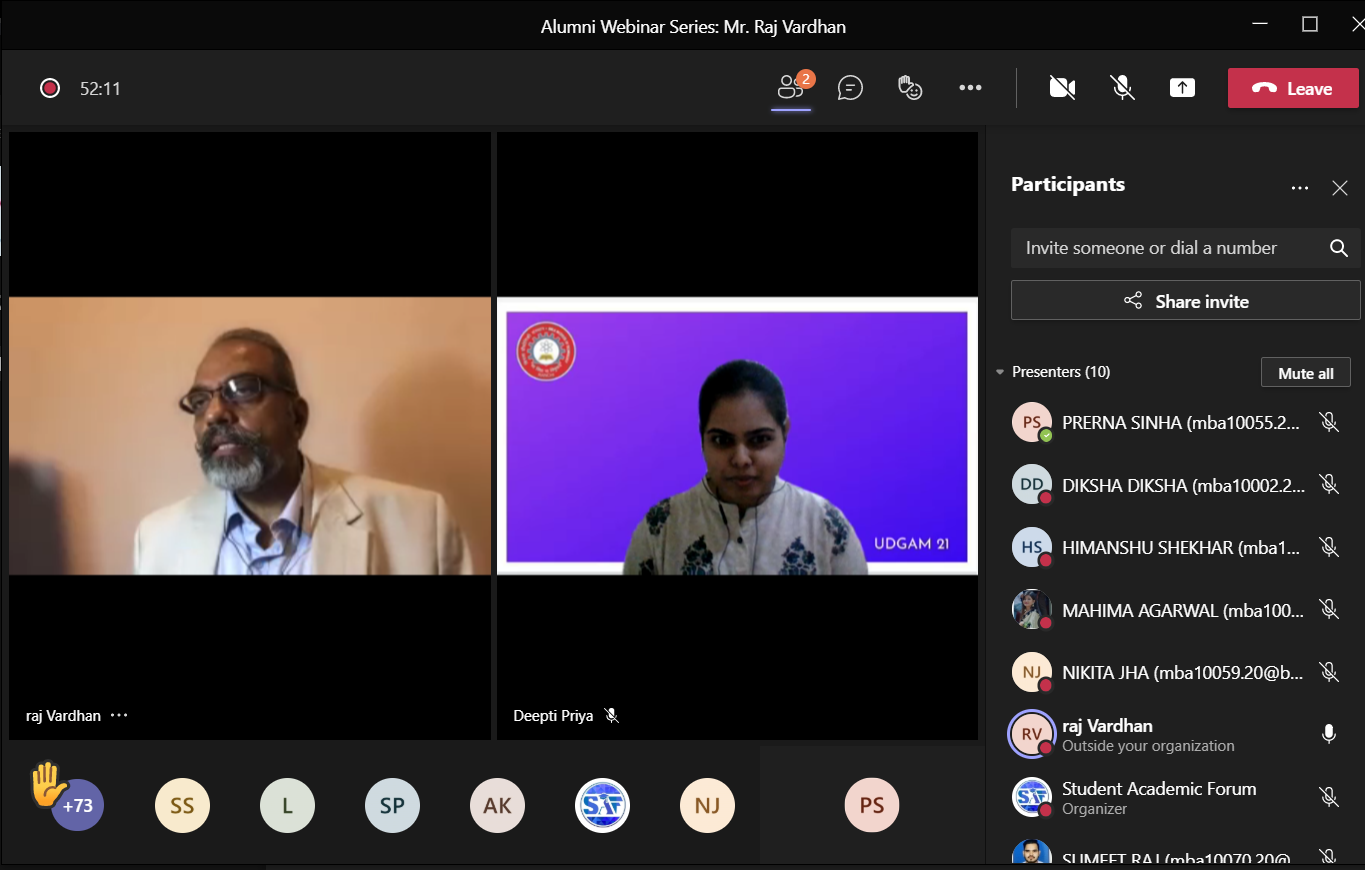Click the Share invite button
This screenshot has width=1365, height=870.
pos(1185,301)
